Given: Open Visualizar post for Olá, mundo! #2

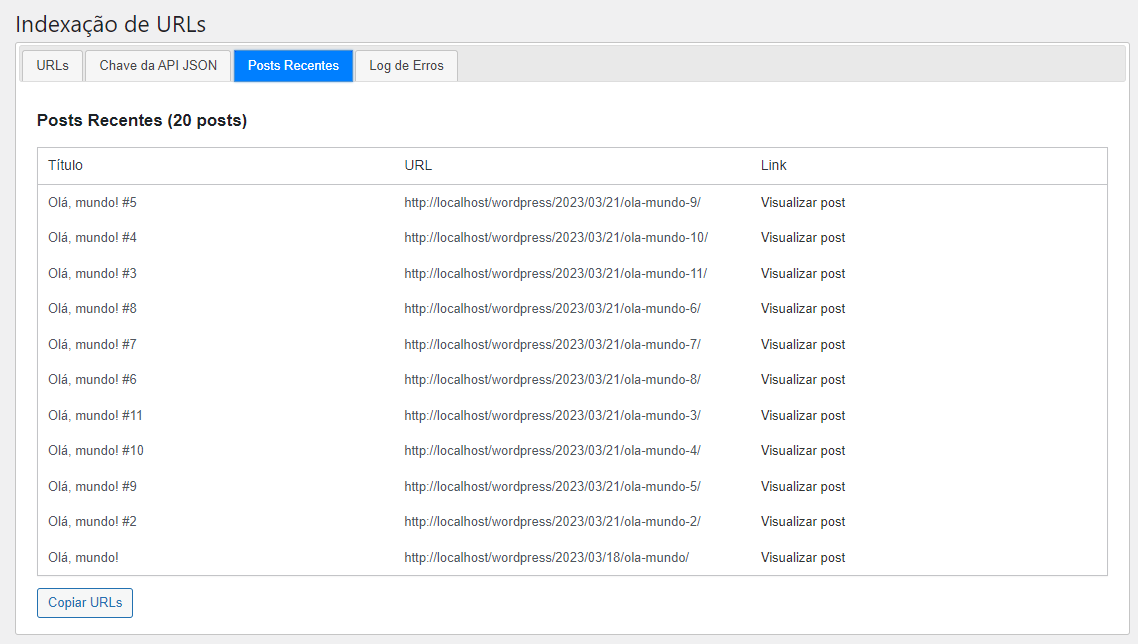Looking at the screenshot, I should click(x=803, y=522).
